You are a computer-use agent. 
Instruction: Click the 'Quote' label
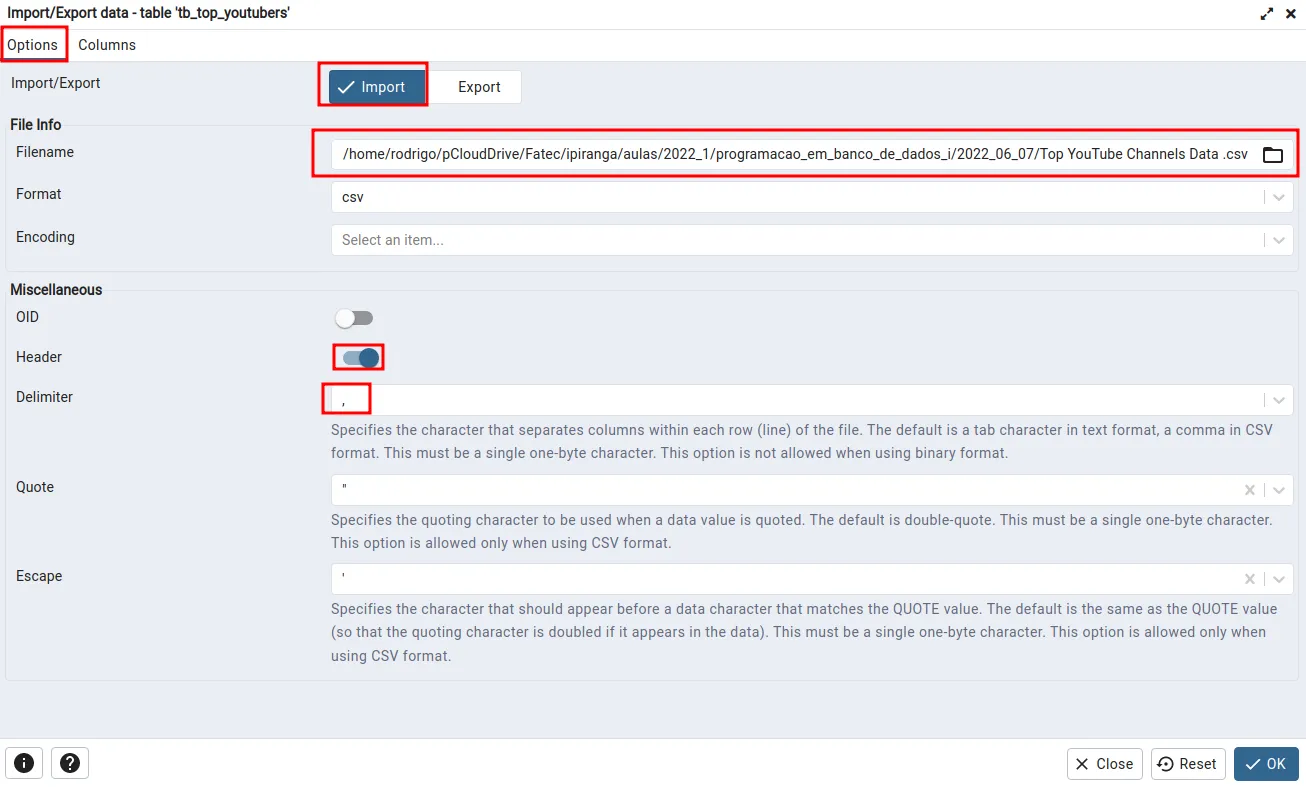pyautogui.click(x=35, y=487)
